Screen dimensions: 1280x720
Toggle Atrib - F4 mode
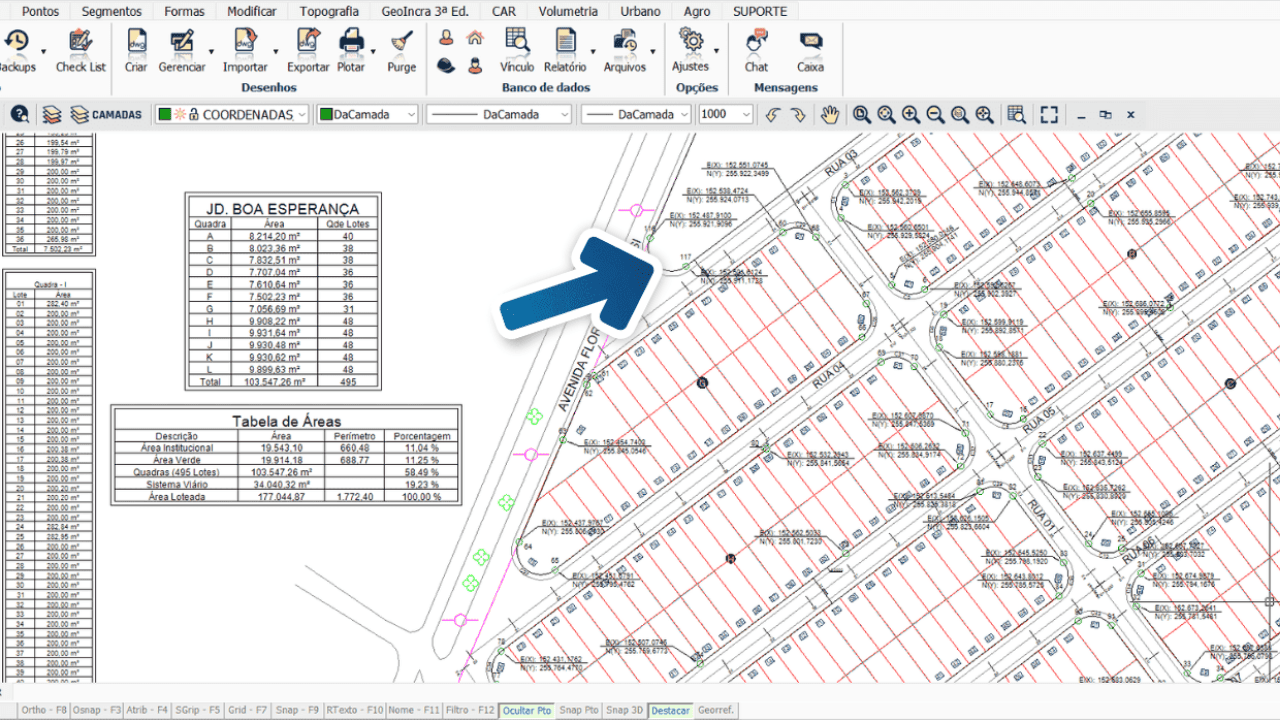click(x=148, y=710)
